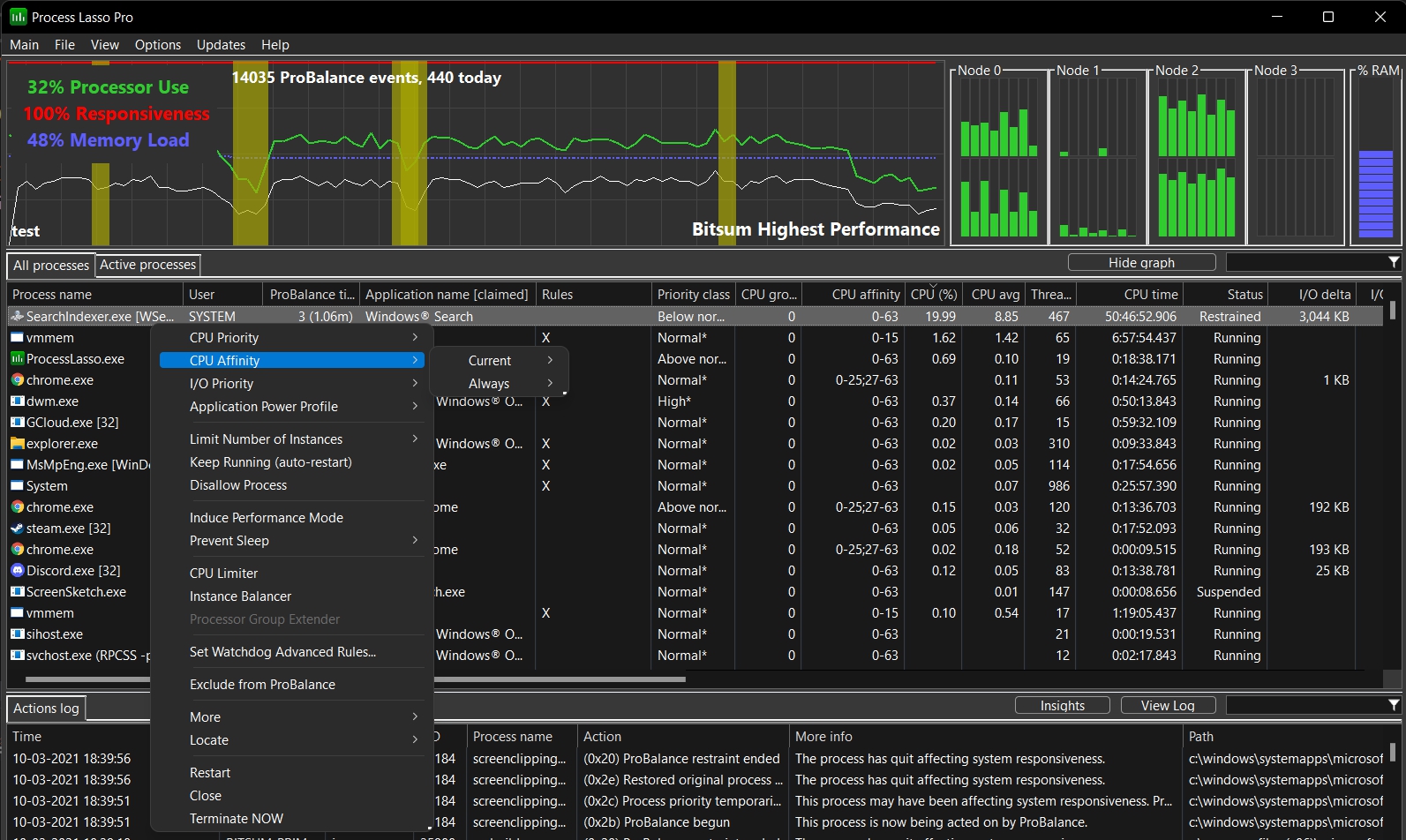
Task: Sort by the Priority class column header
Action: coord(693,294)
